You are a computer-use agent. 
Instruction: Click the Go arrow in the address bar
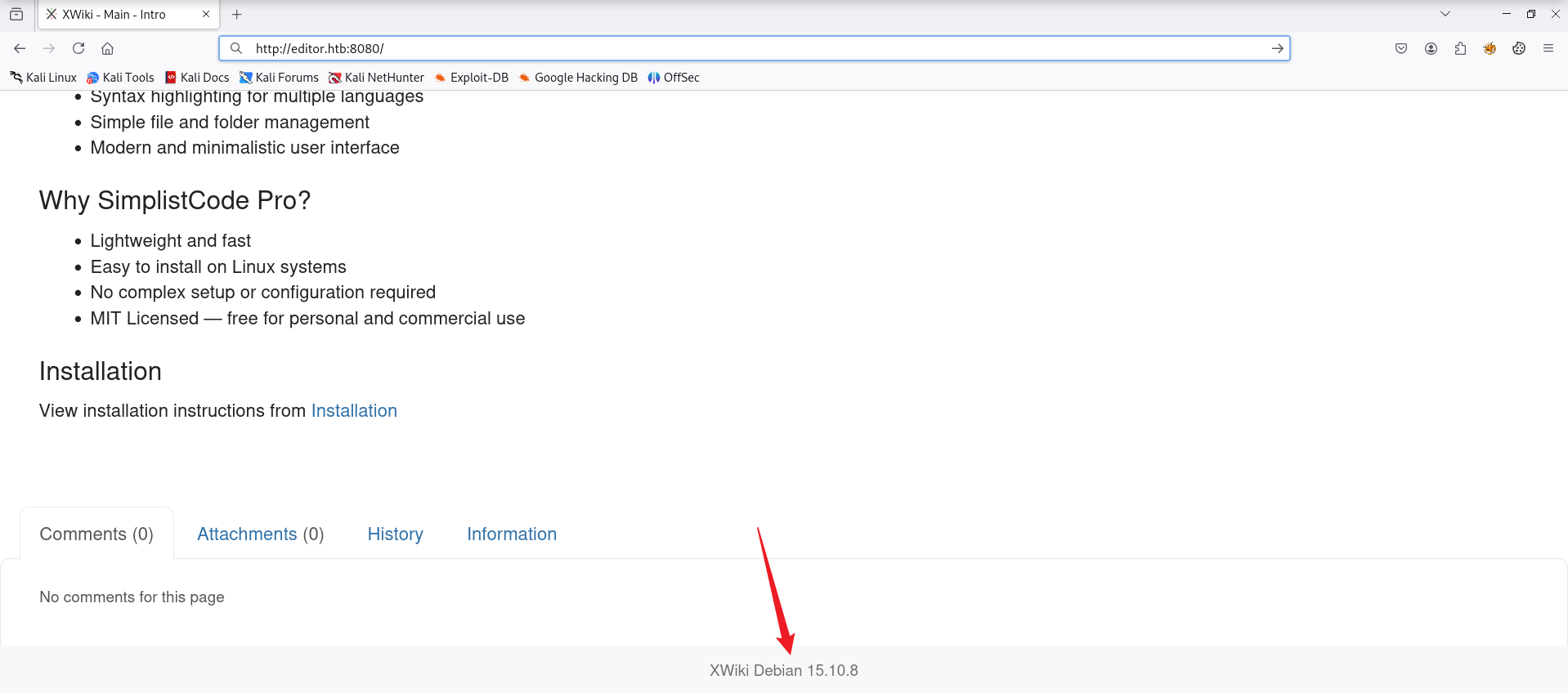point(1277,48)
